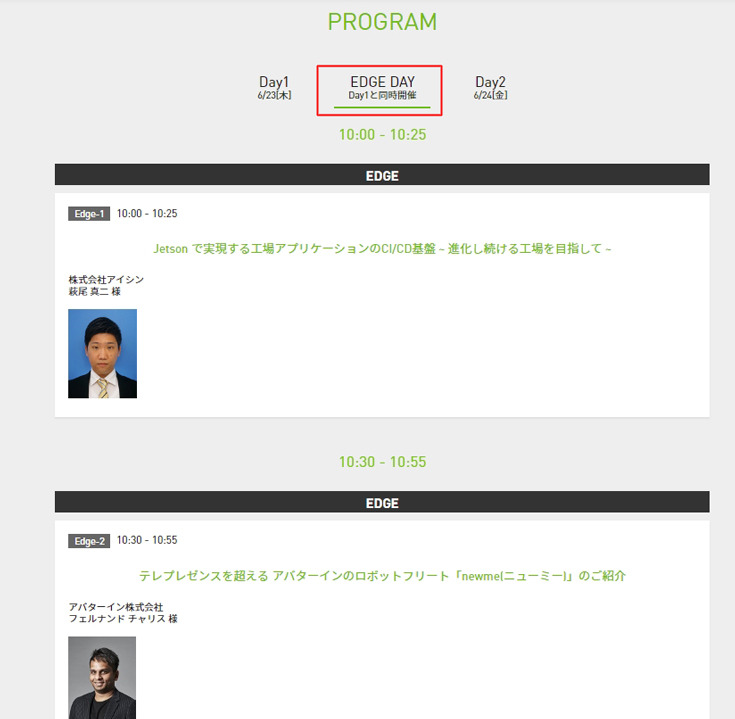Click the EDGE track bar above Edge-2
The width and height of the screenshot is (735, 719).
pyautogui.click(x=382, y=502)
